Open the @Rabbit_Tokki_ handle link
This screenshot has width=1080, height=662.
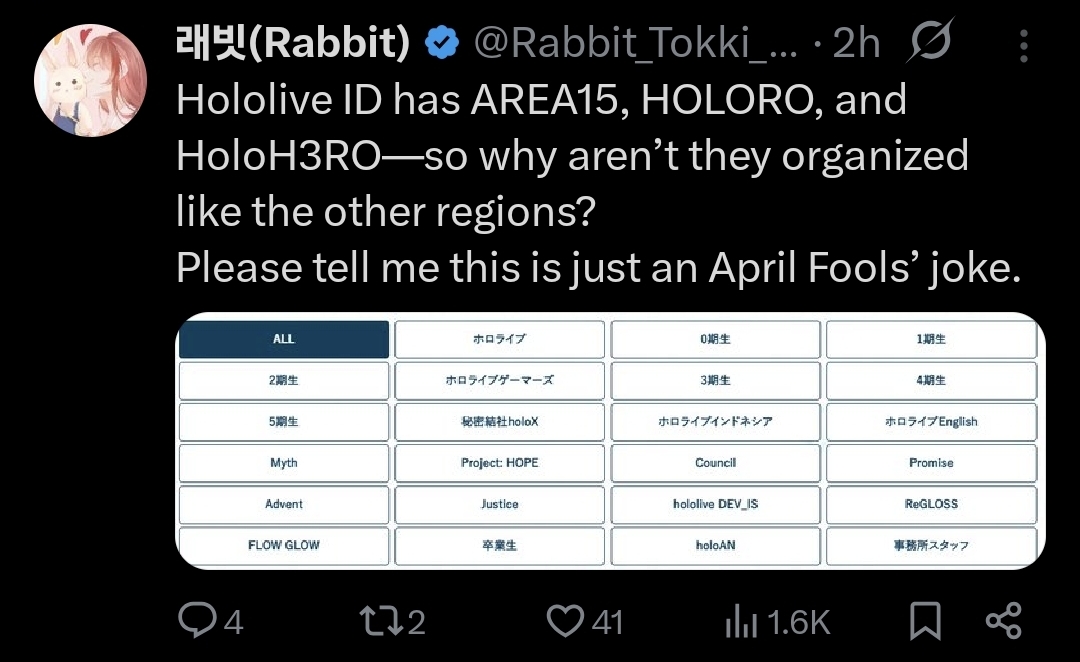pyautogui.click(x=635, y=43)
